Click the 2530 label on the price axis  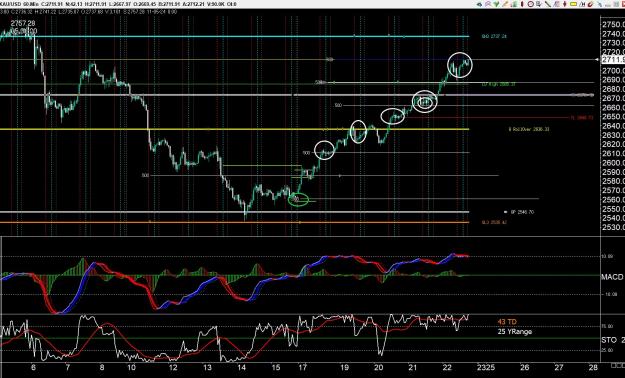point(613,228)
